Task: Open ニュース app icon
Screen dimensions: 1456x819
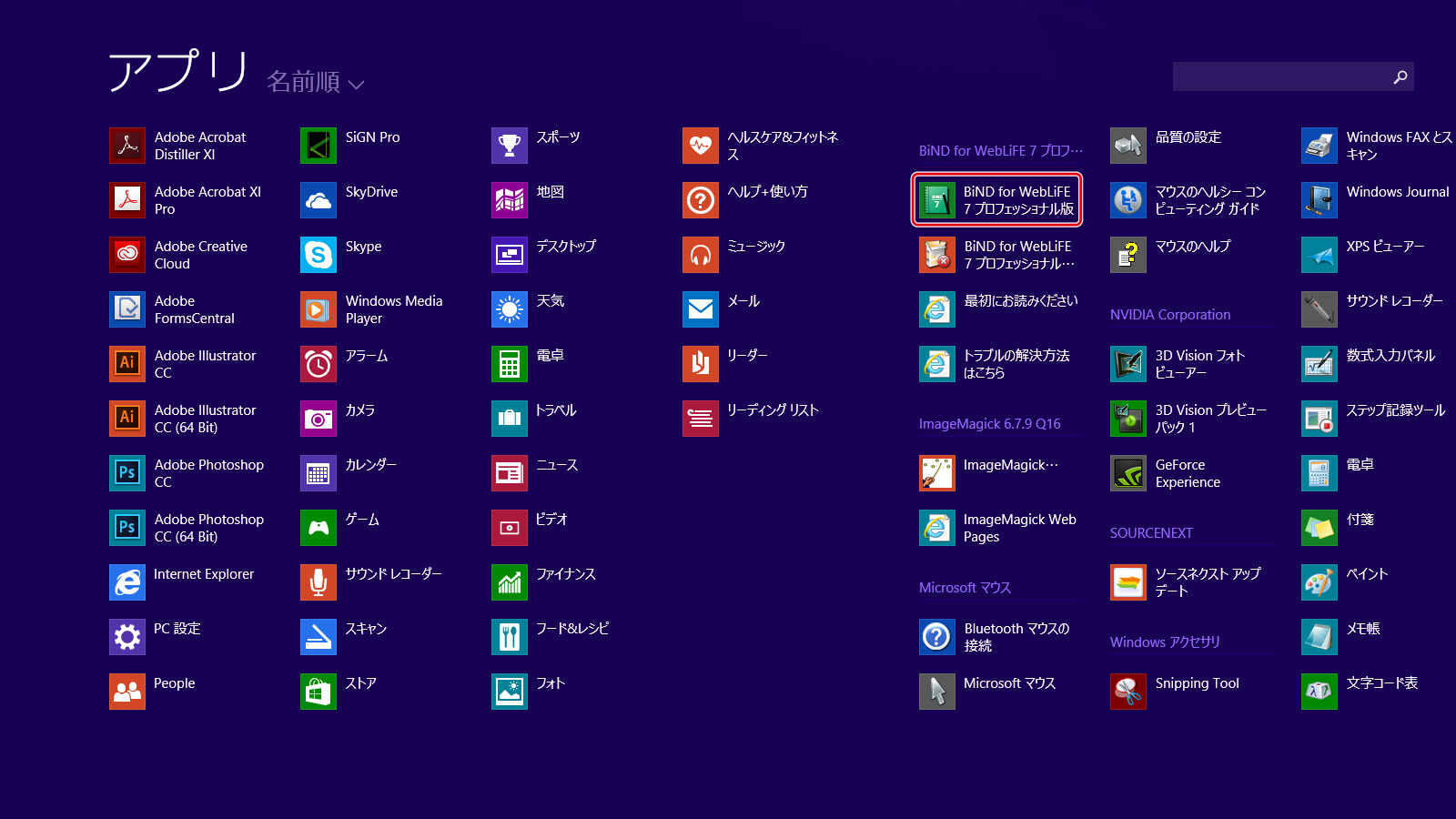Action: [x=510, y=473]
